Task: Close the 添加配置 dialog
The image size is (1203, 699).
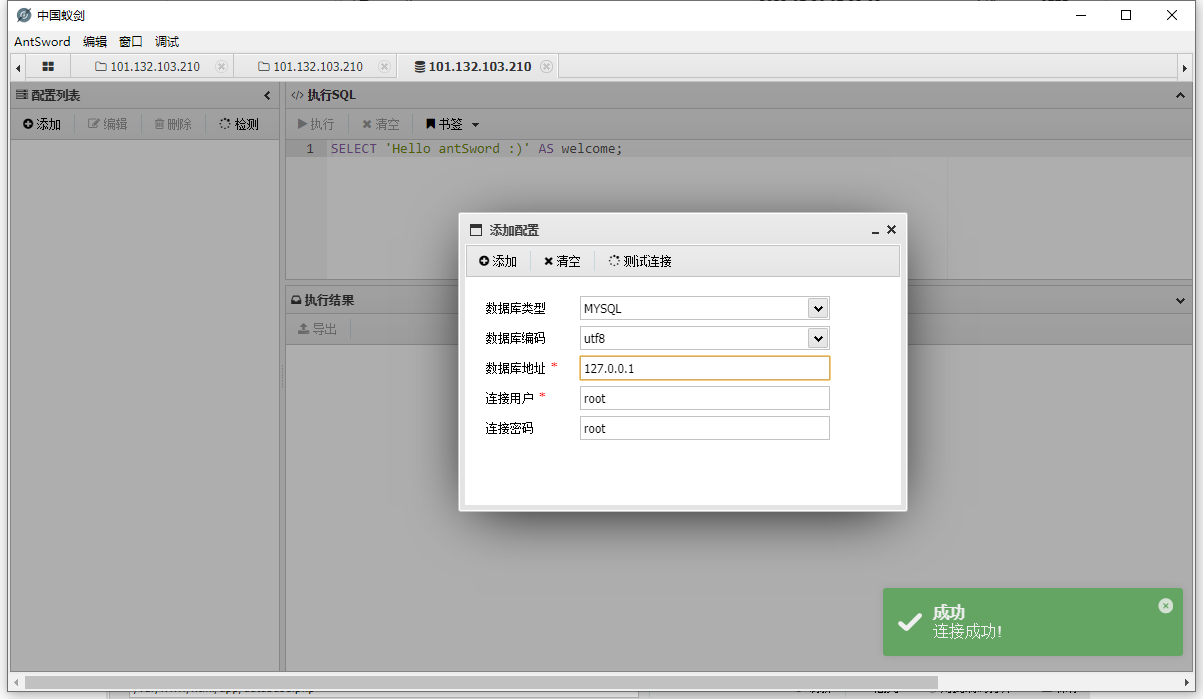Action: (891, 230)
